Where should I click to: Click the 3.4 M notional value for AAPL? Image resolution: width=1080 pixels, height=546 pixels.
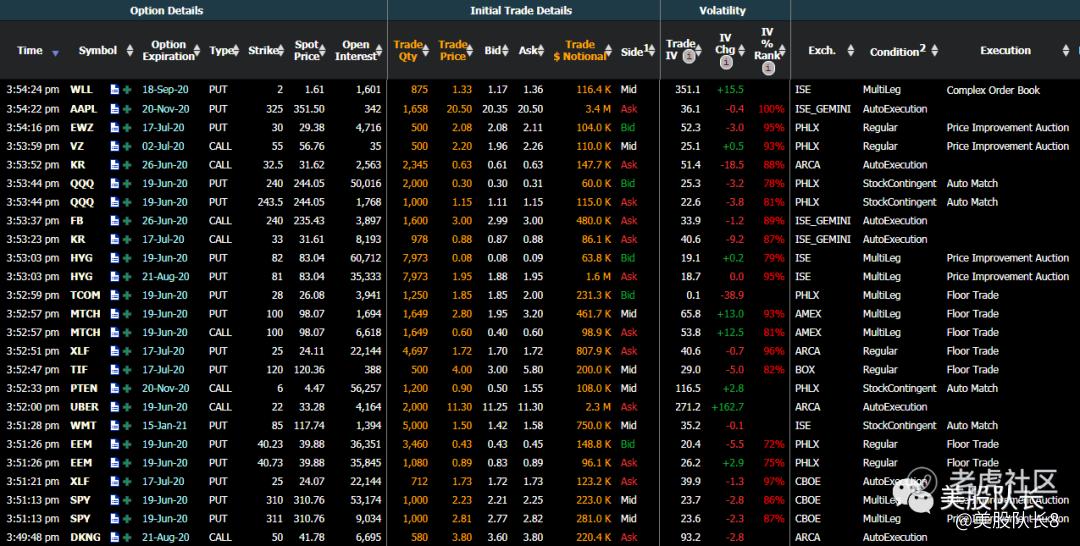597,109
